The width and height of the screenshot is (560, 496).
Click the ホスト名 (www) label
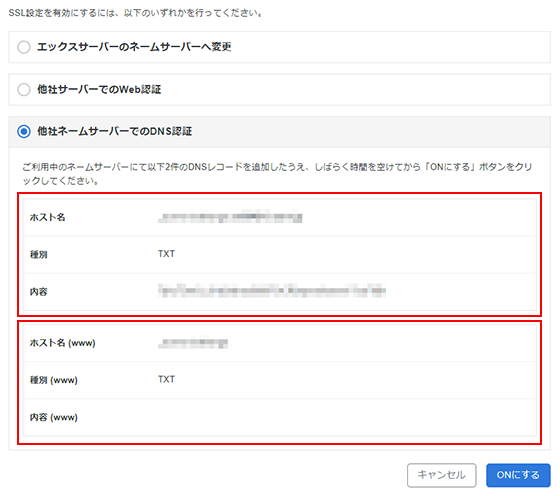click(x=62, y=343)
